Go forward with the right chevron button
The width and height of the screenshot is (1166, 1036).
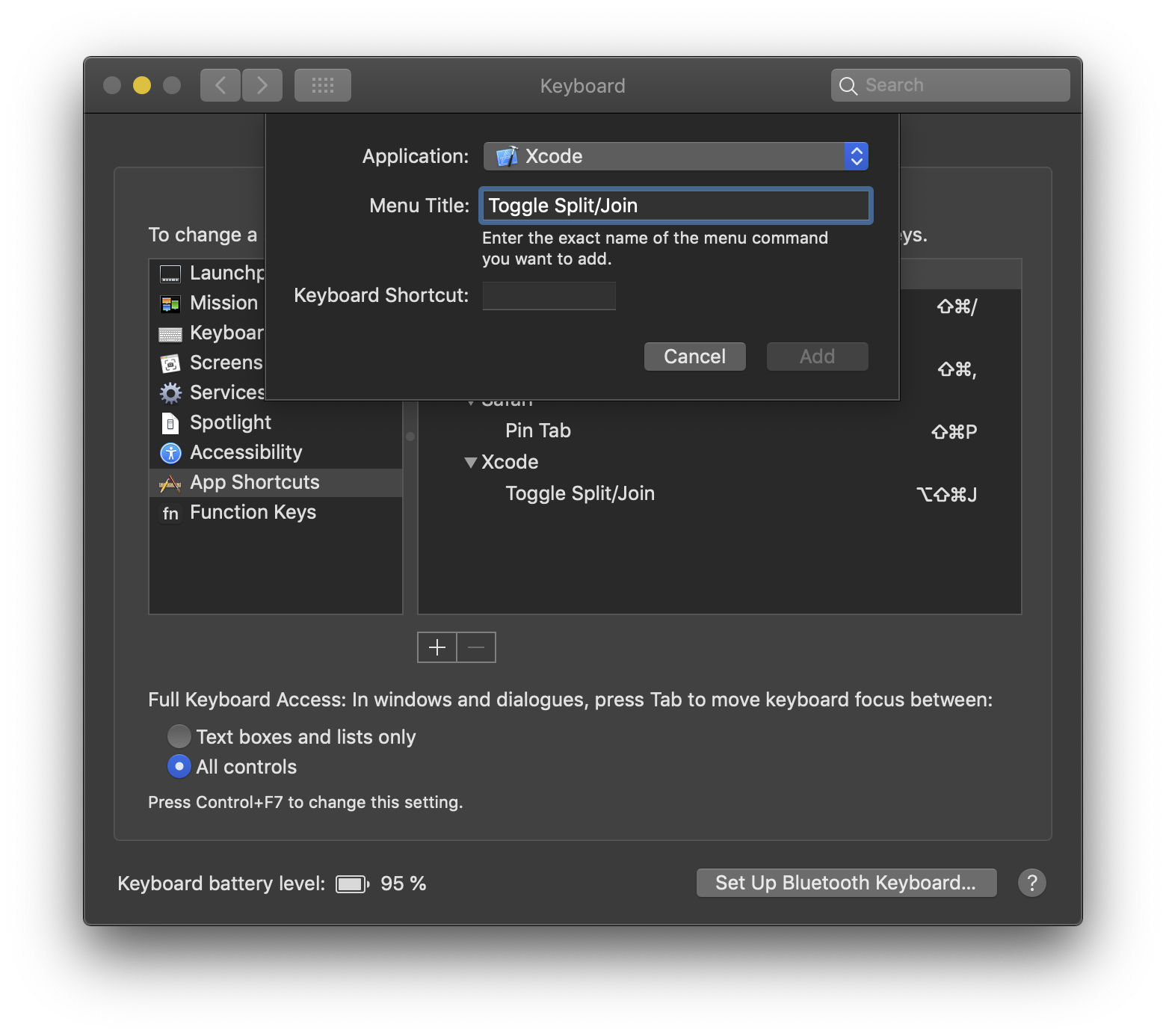pyautogui.click(x=262, y=85)
